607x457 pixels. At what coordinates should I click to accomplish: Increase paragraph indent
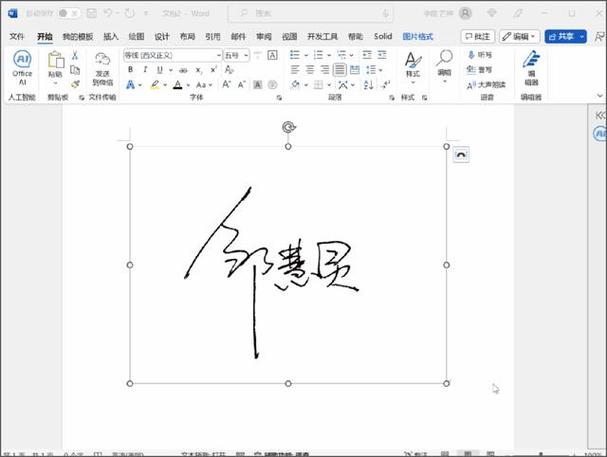(x=382, y=55)
